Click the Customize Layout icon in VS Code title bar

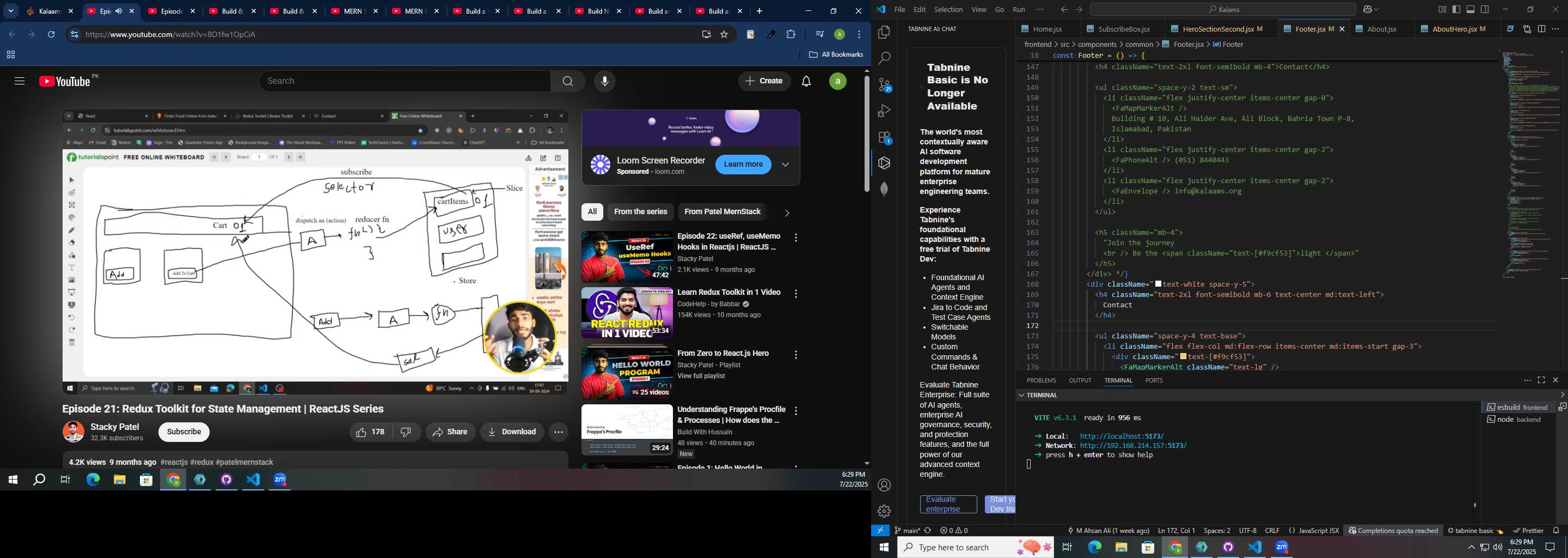1442,10
